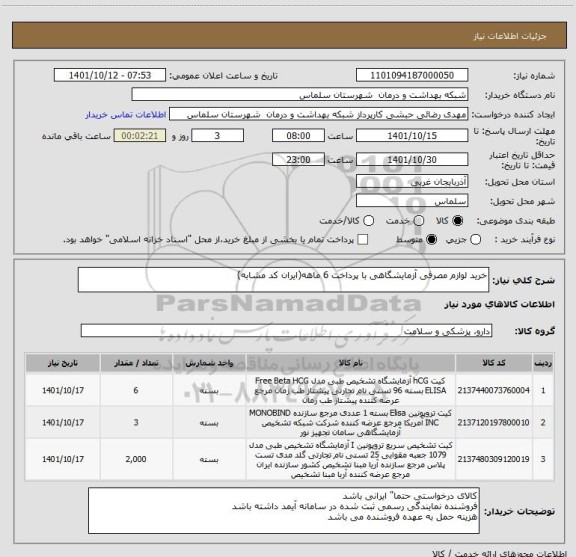Open the اطلاعات تماس خریدار link
The height and width of the screenshot is (557, 576).
click(126, 115)
